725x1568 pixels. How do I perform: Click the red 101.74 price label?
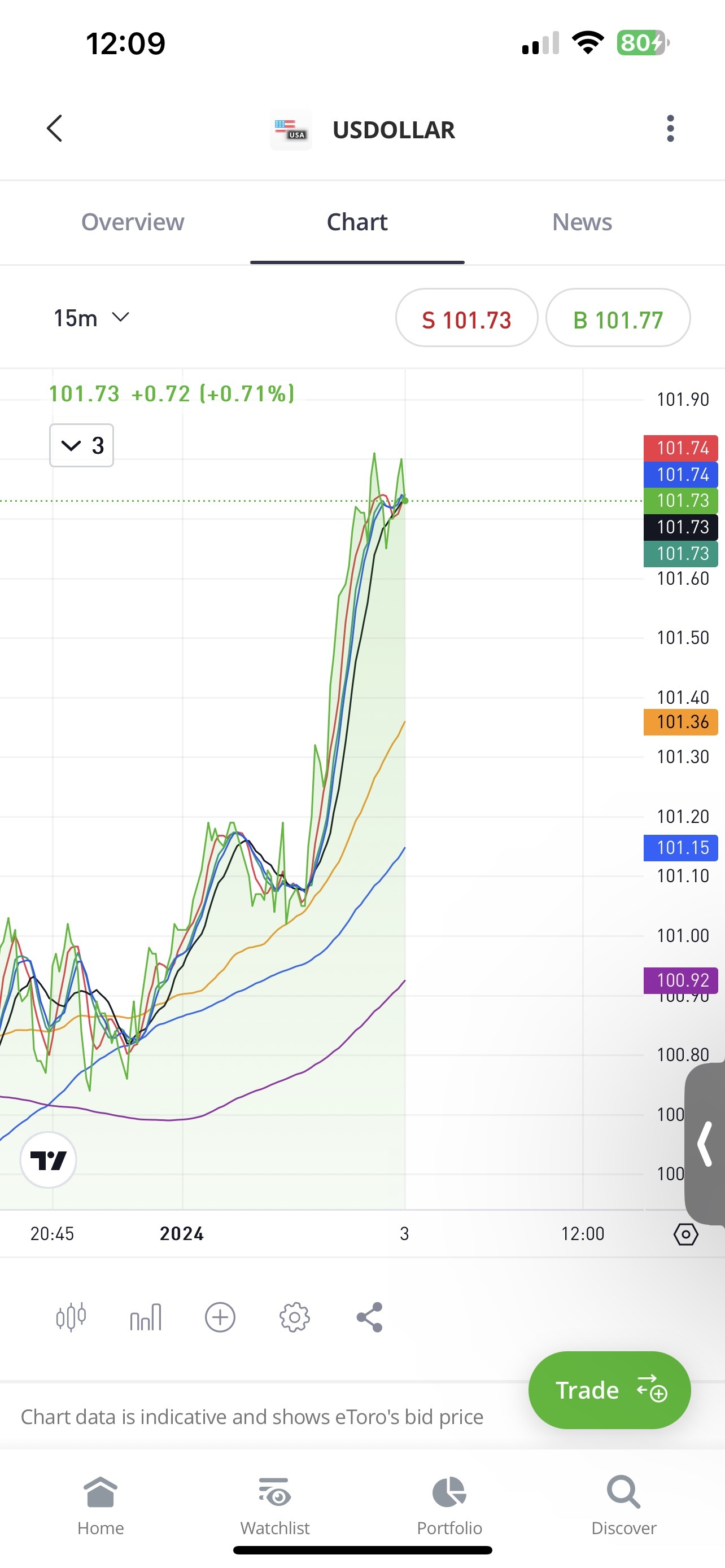pos(680,449)
